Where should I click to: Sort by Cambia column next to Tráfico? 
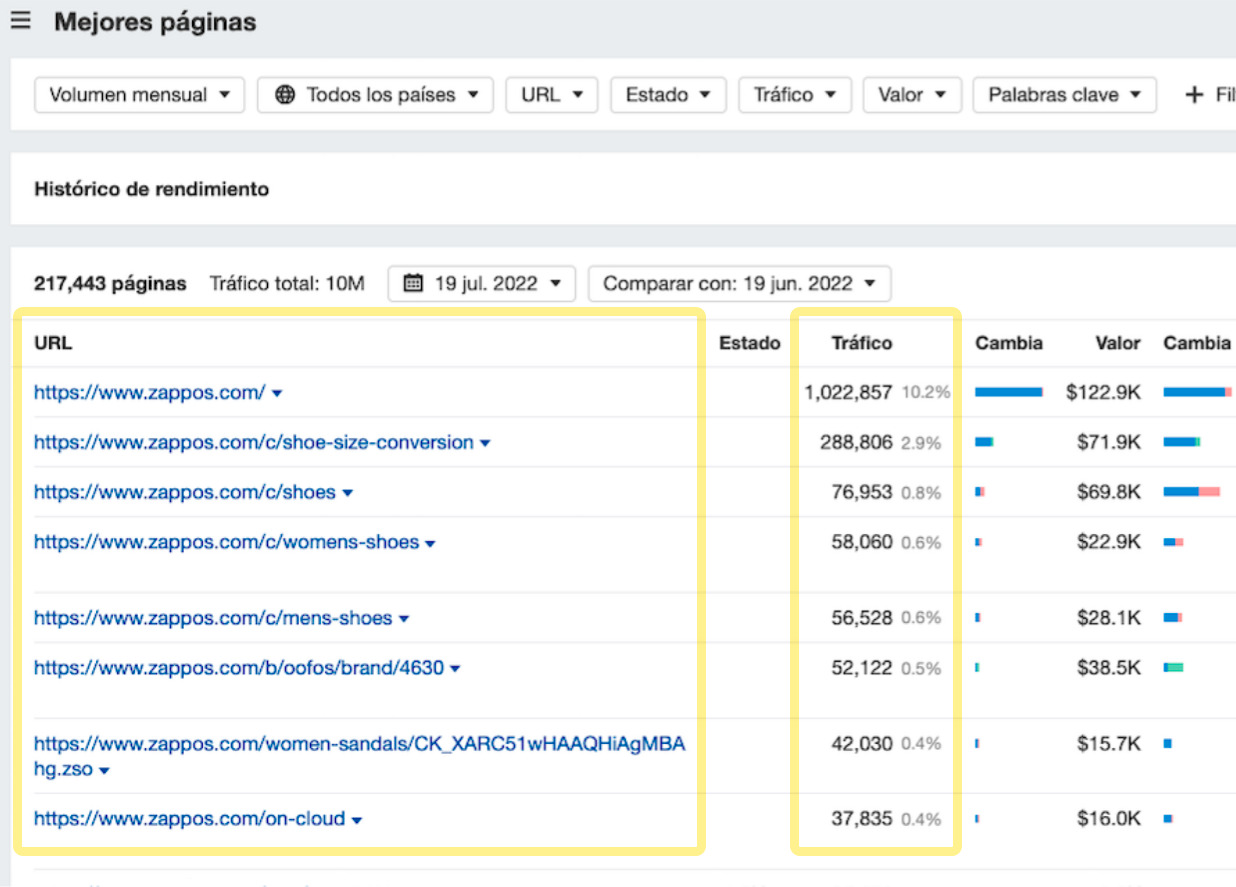pos(1009,343)
